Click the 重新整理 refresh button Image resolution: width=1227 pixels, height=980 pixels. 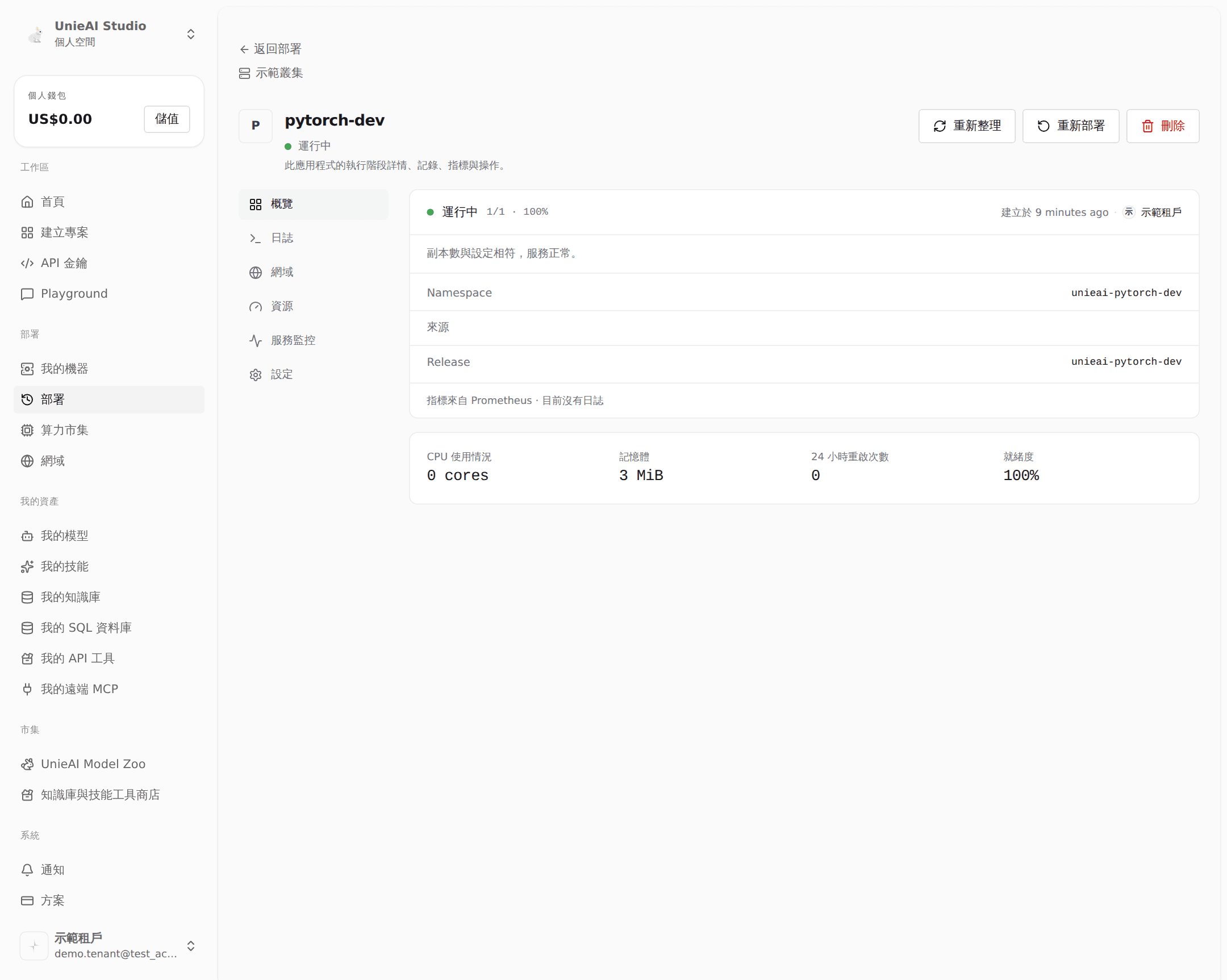point(966,126)
